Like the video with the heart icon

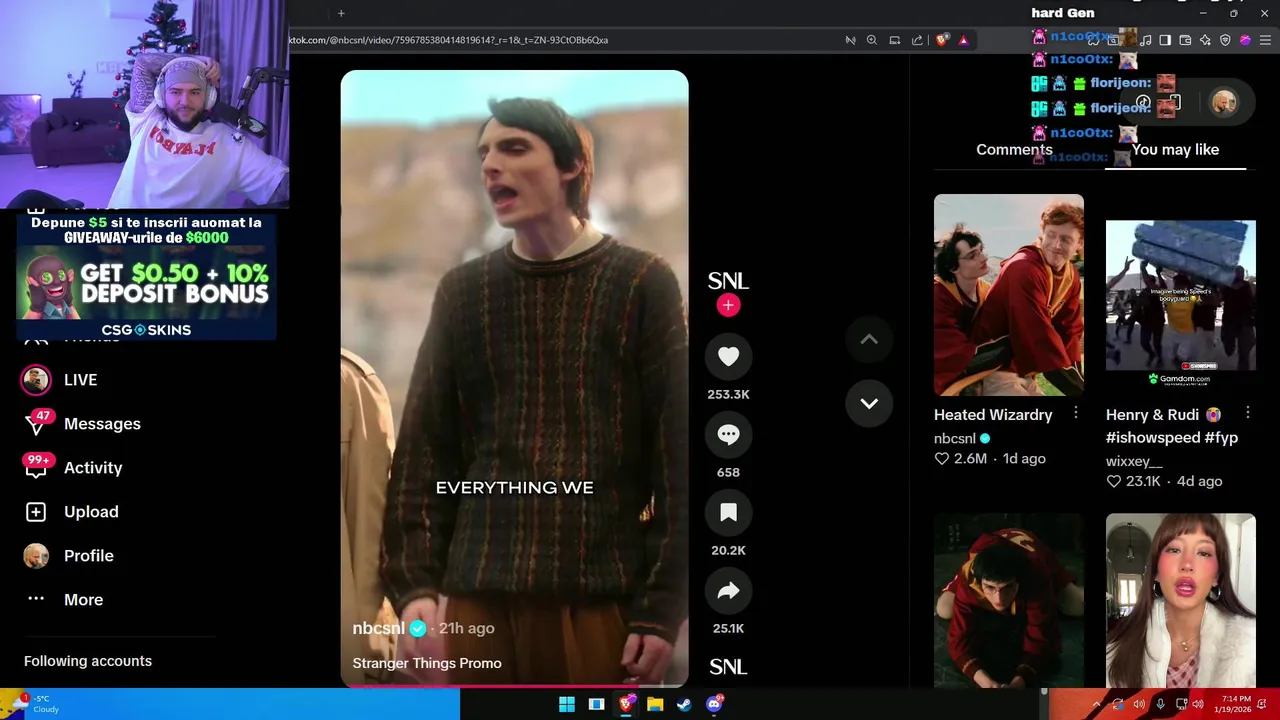pos(728,357)
